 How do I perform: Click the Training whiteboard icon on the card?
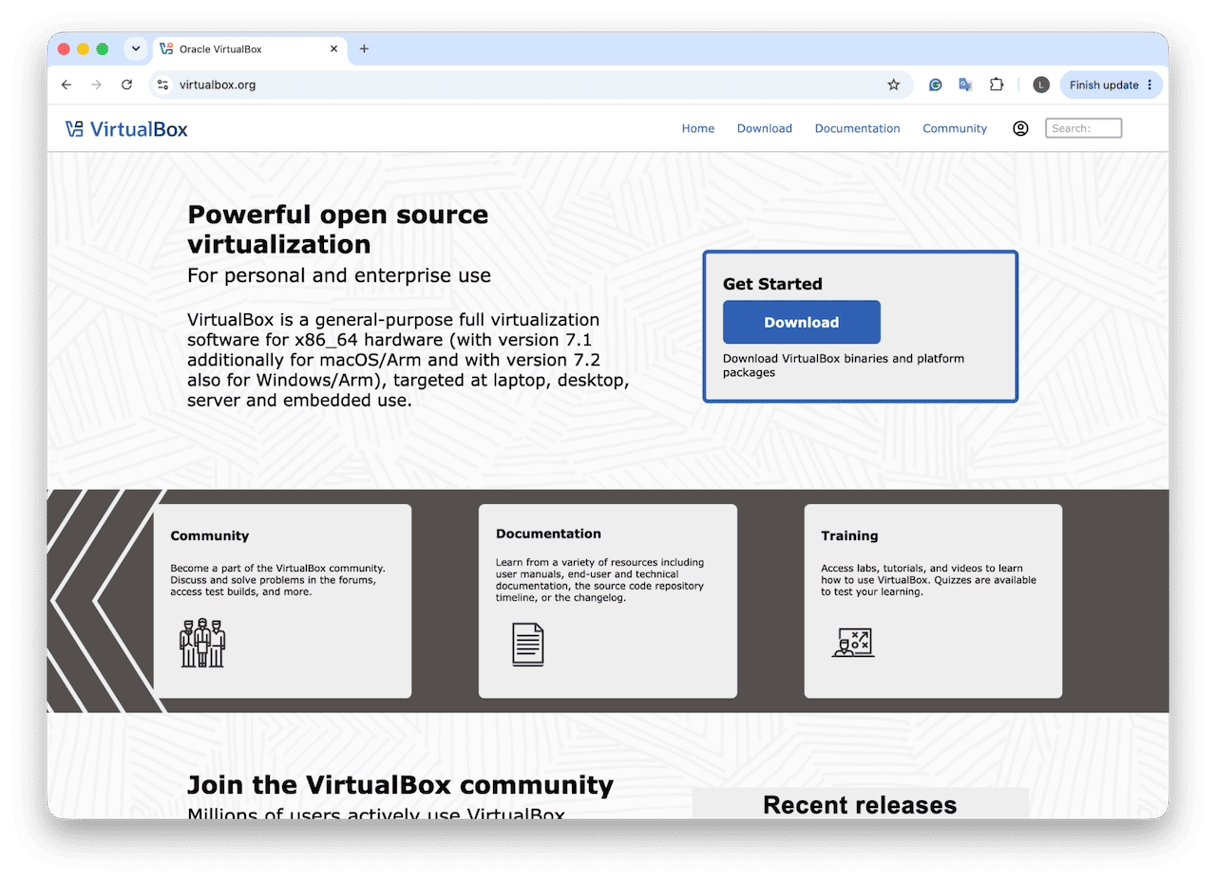pos(853,642)
